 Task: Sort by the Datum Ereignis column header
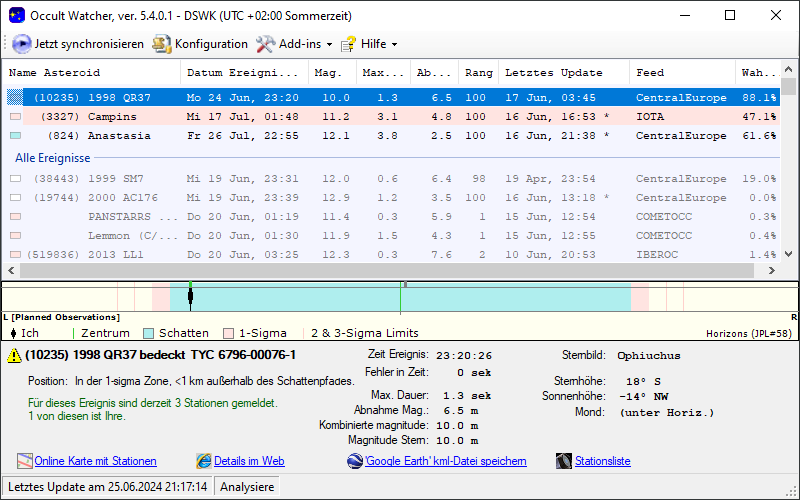click(x=246, y=73)
